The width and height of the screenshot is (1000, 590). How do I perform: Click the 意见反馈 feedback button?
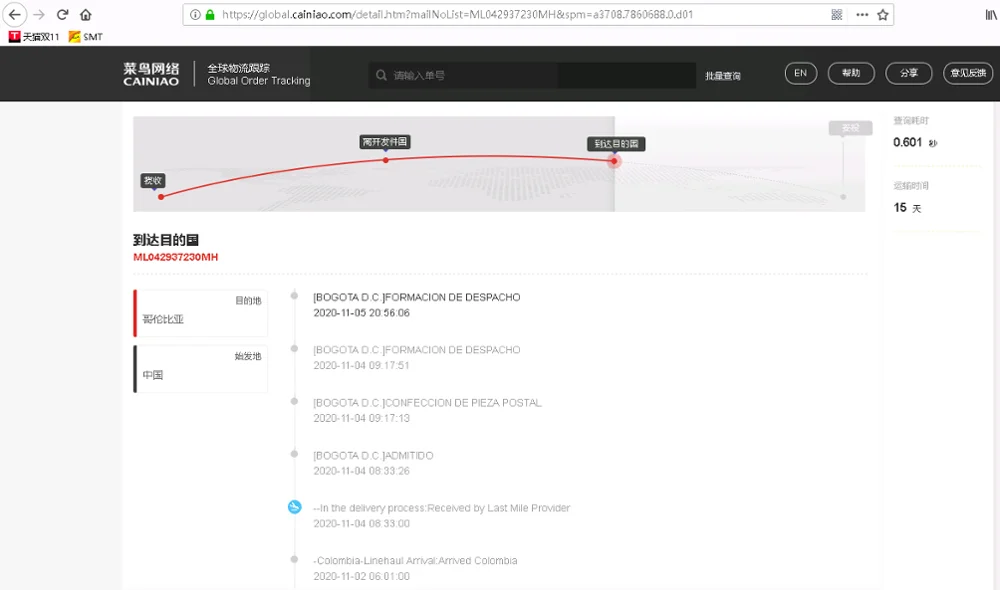point(968,73)
